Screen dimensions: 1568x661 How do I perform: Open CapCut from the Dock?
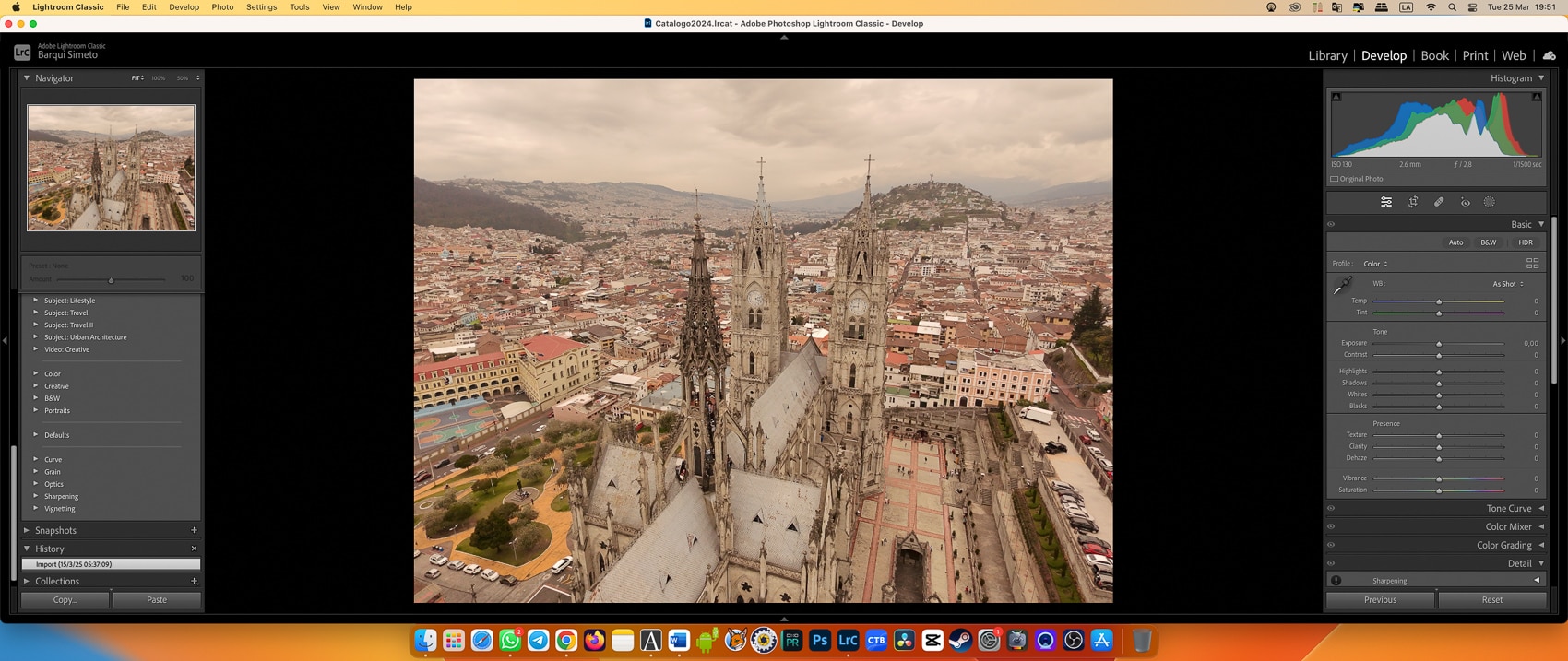coord(932,640)
